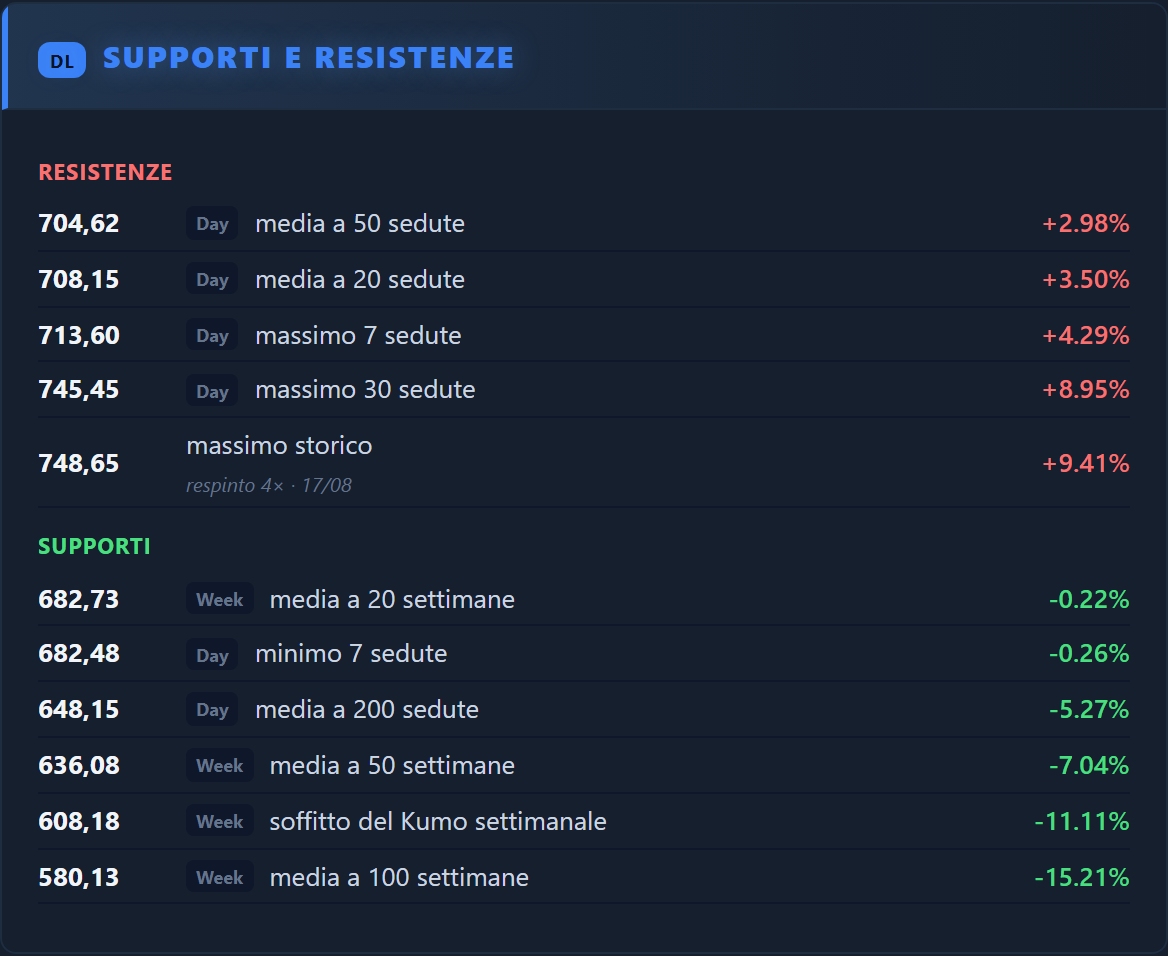Click the Week tag beside media a 50 settimane
This screenshot has width=1168, height=956.
(x=220, y=765)
